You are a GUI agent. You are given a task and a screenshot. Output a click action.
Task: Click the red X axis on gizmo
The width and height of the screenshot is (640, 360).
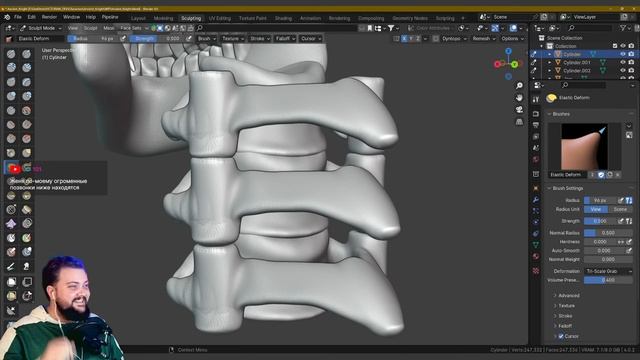tap(498, 64)
